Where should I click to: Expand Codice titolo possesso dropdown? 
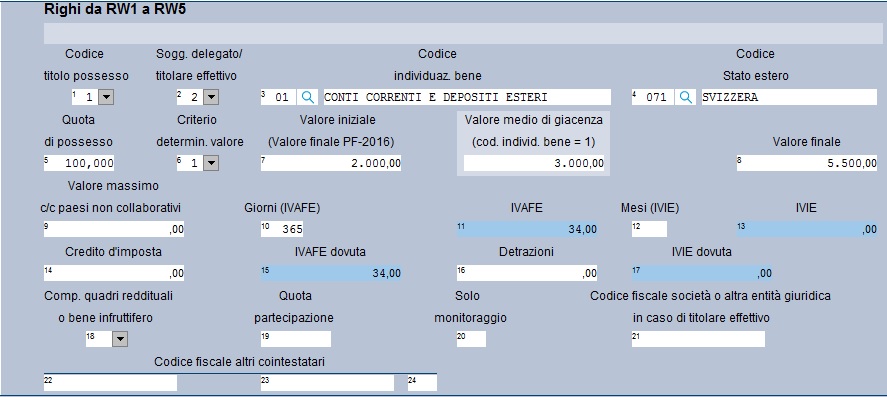click(x=106, y=97)
